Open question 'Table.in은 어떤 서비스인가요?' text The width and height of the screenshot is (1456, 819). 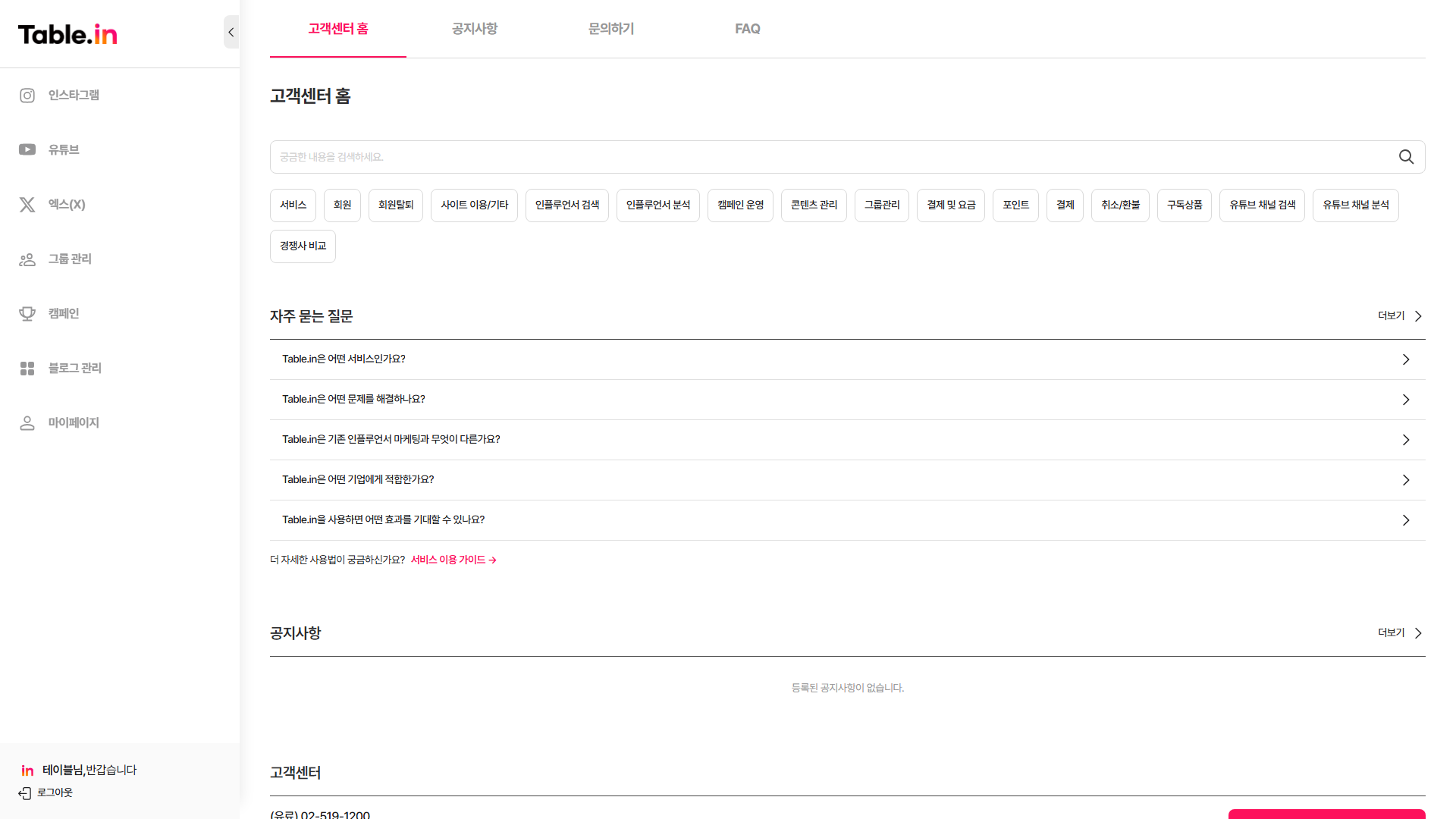pyautogui.click(x=344, y=359)
